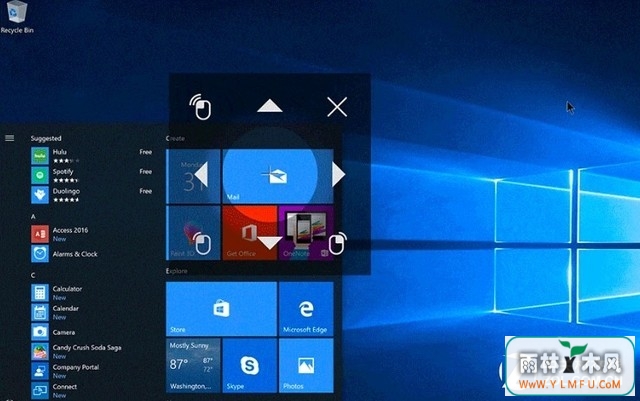
Task: Click the Free label next to Spotify
Action: pos(146,172)
